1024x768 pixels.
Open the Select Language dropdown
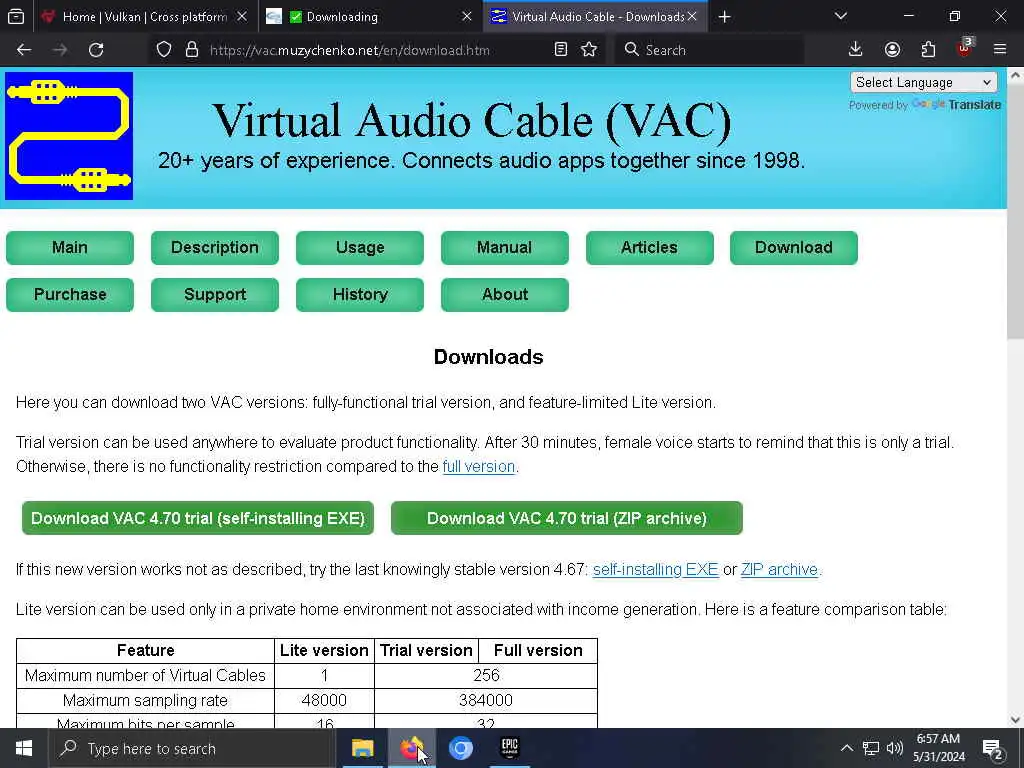point(923,82)
